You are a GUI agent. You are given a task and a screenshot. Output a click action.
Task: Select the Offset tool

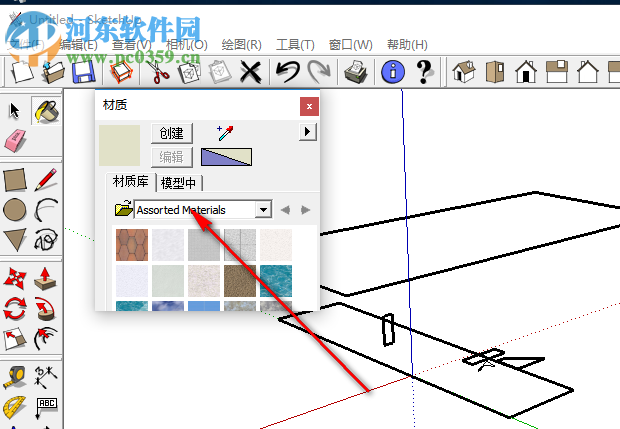46,339
